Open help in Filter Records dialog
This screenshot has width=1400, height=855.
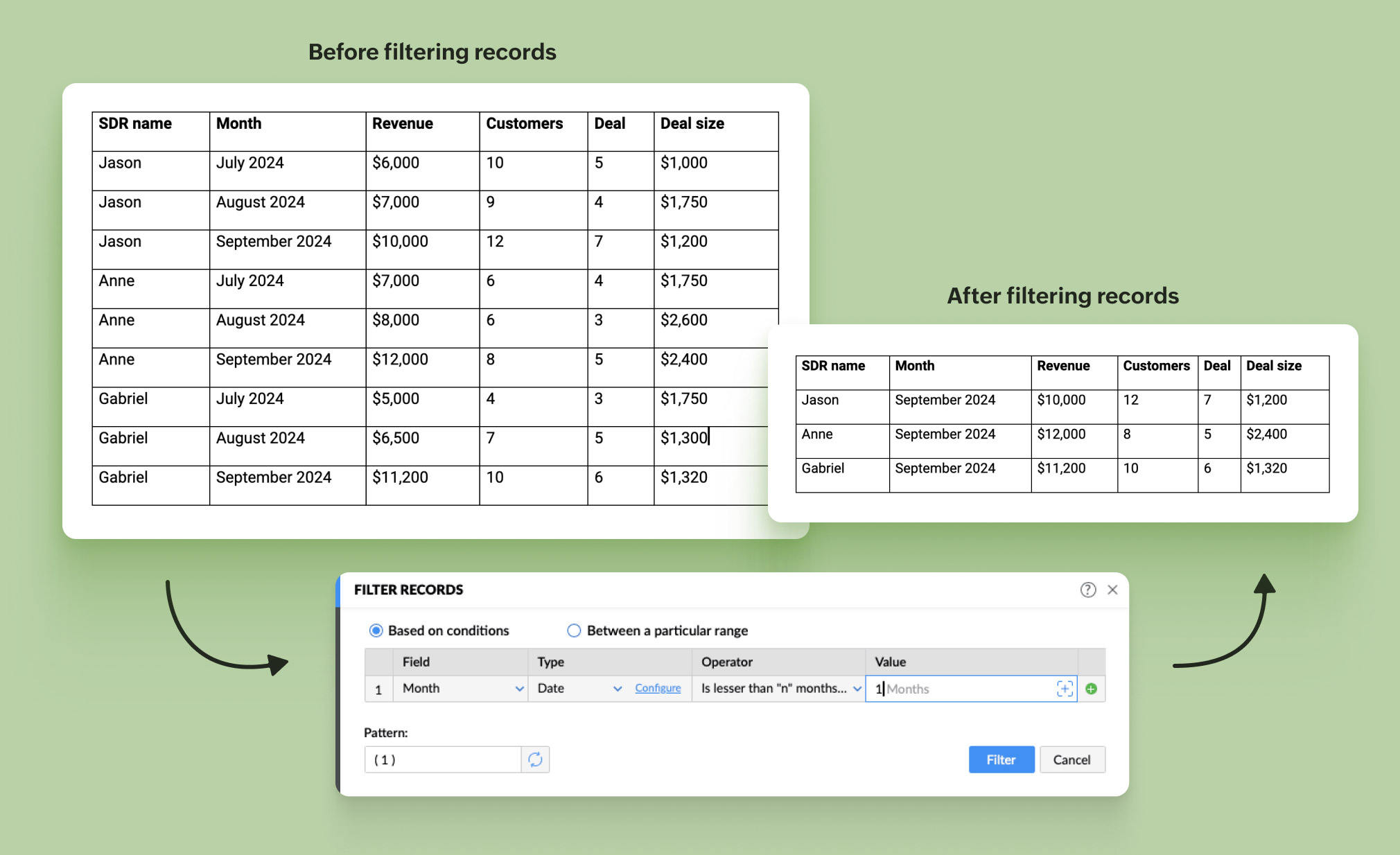coord(1087,590)
